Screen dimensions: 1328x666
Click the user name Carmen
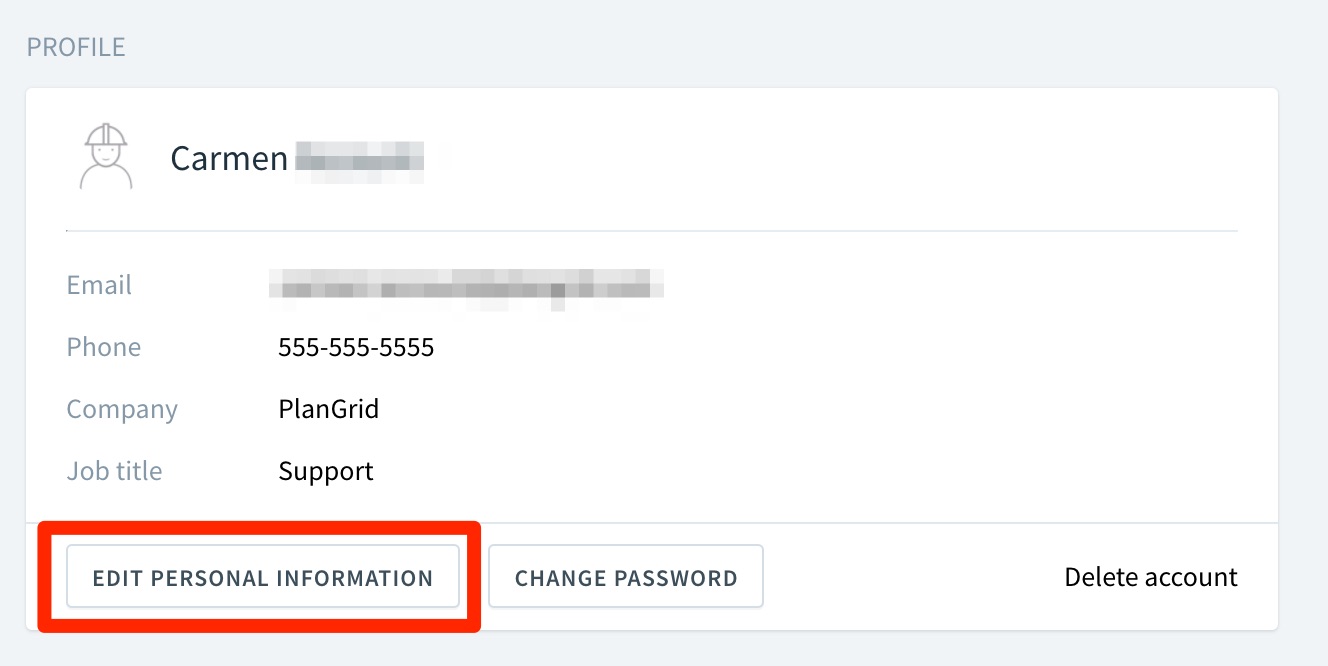229,158
